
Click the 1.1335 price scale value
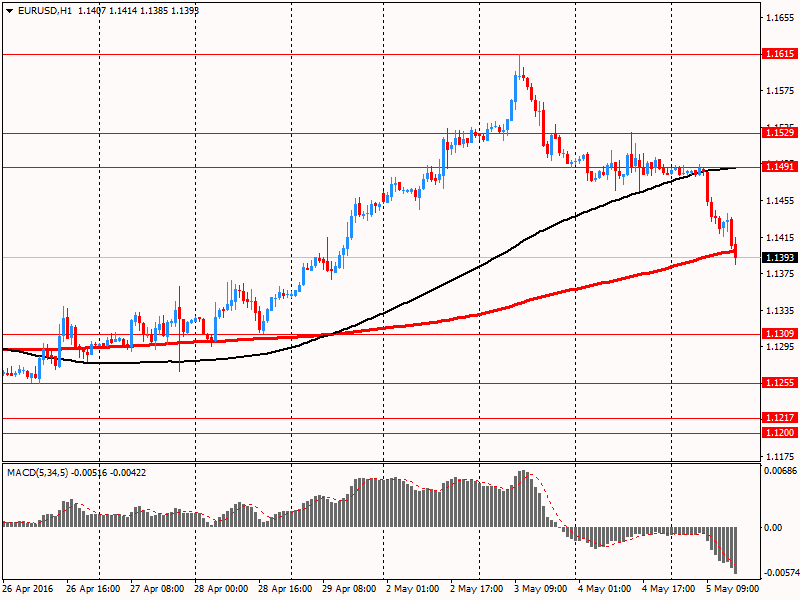(x=780, y=310)
